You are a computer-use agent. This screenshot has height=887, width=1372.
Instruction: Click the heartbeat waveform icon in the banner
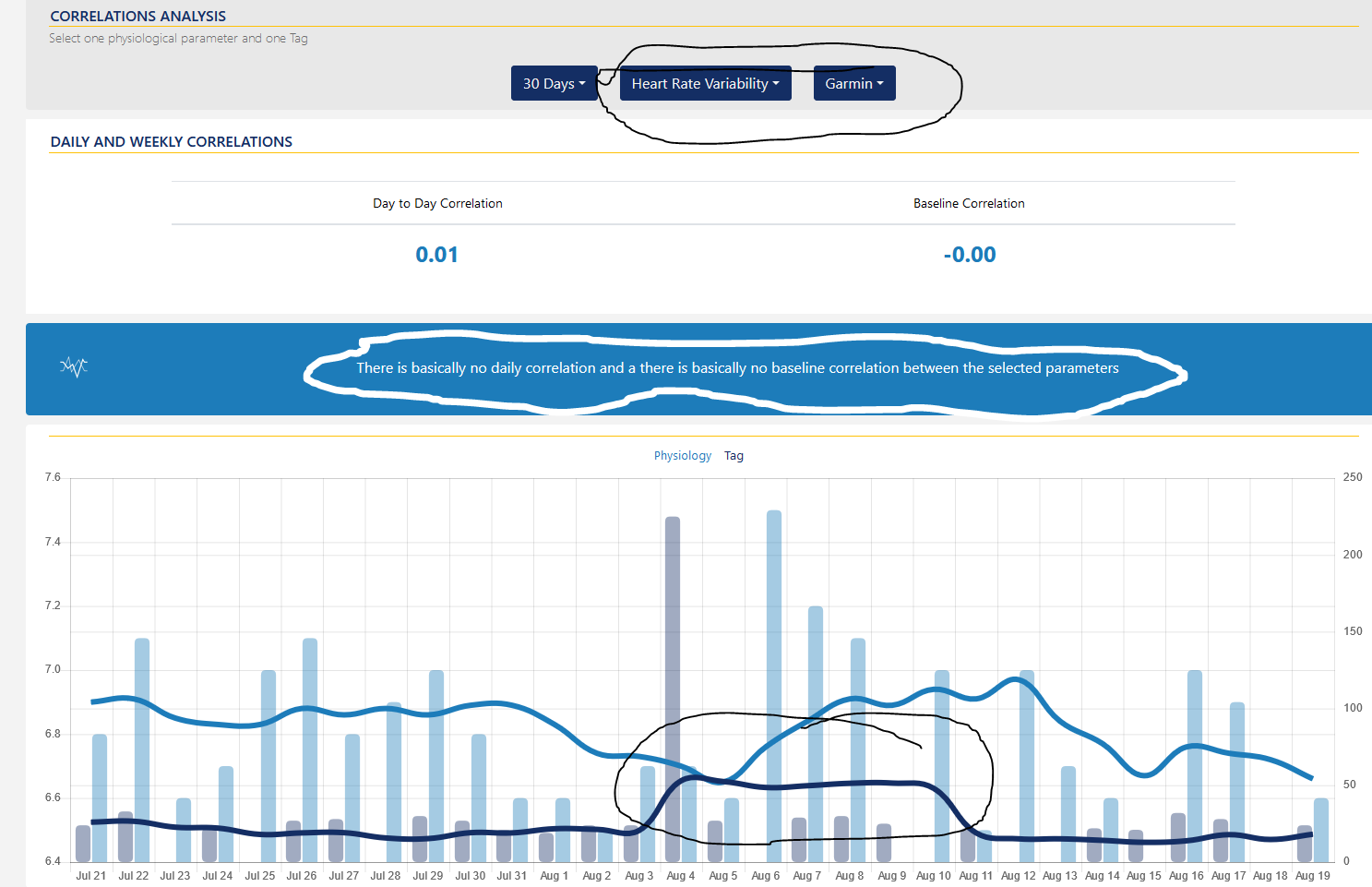[x=73, y=366]
